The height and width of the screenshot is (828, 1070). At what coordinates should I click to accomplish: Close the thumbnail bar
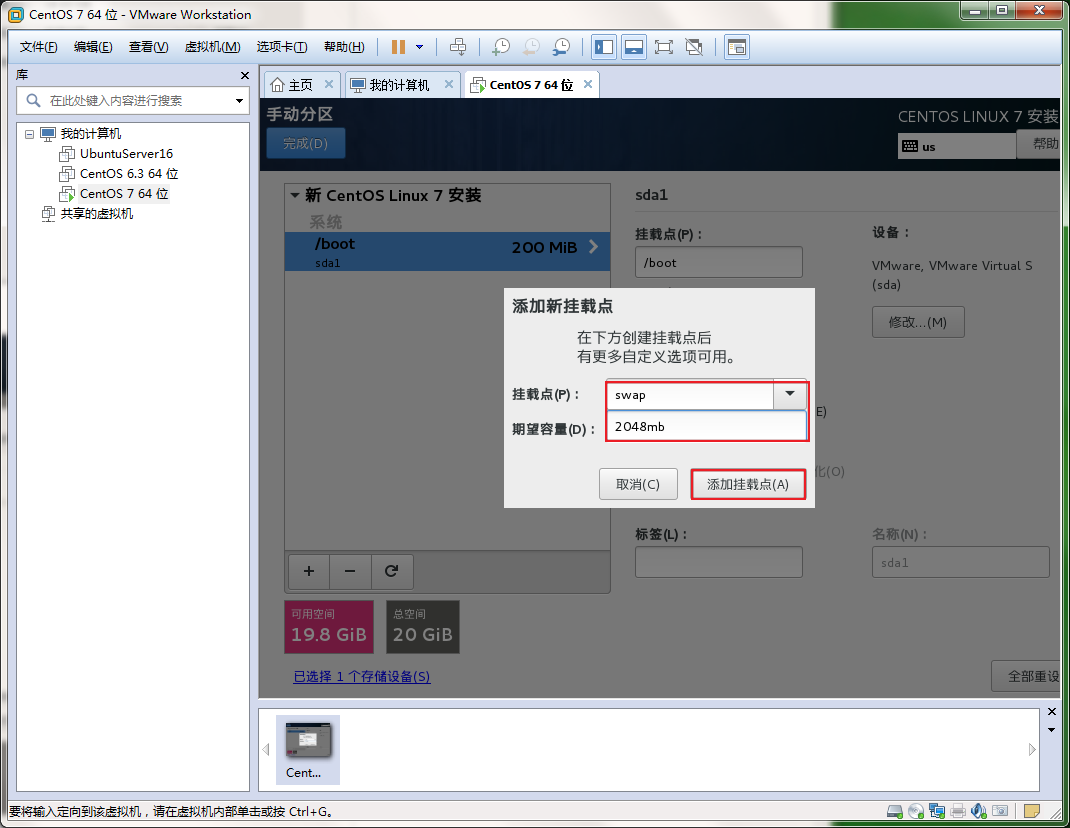click(1052, 712)
